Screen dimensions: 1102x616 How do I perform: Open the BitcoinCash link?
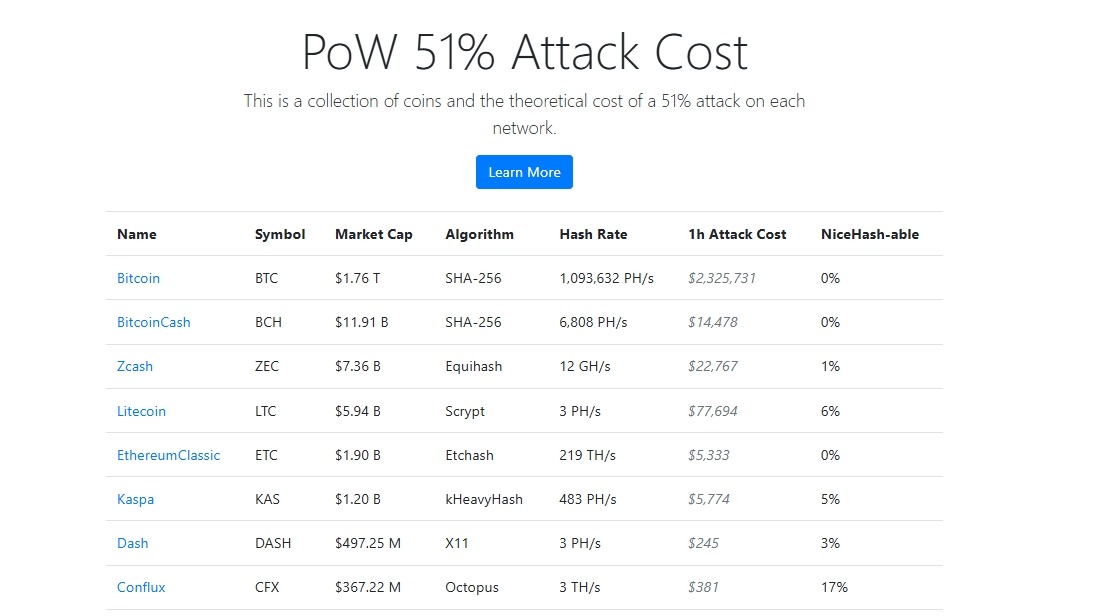click(x=153, y=322)
